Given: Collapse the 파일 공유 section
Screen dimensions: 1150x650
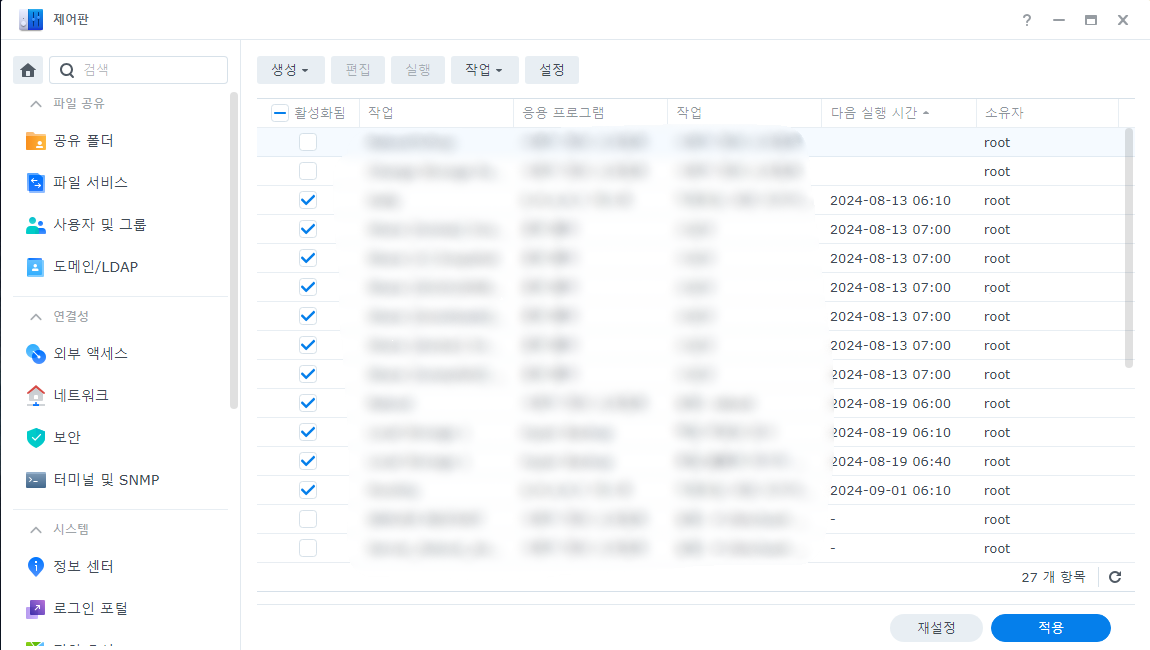Looking at the screenshot, I should click(x=36, y=104).
